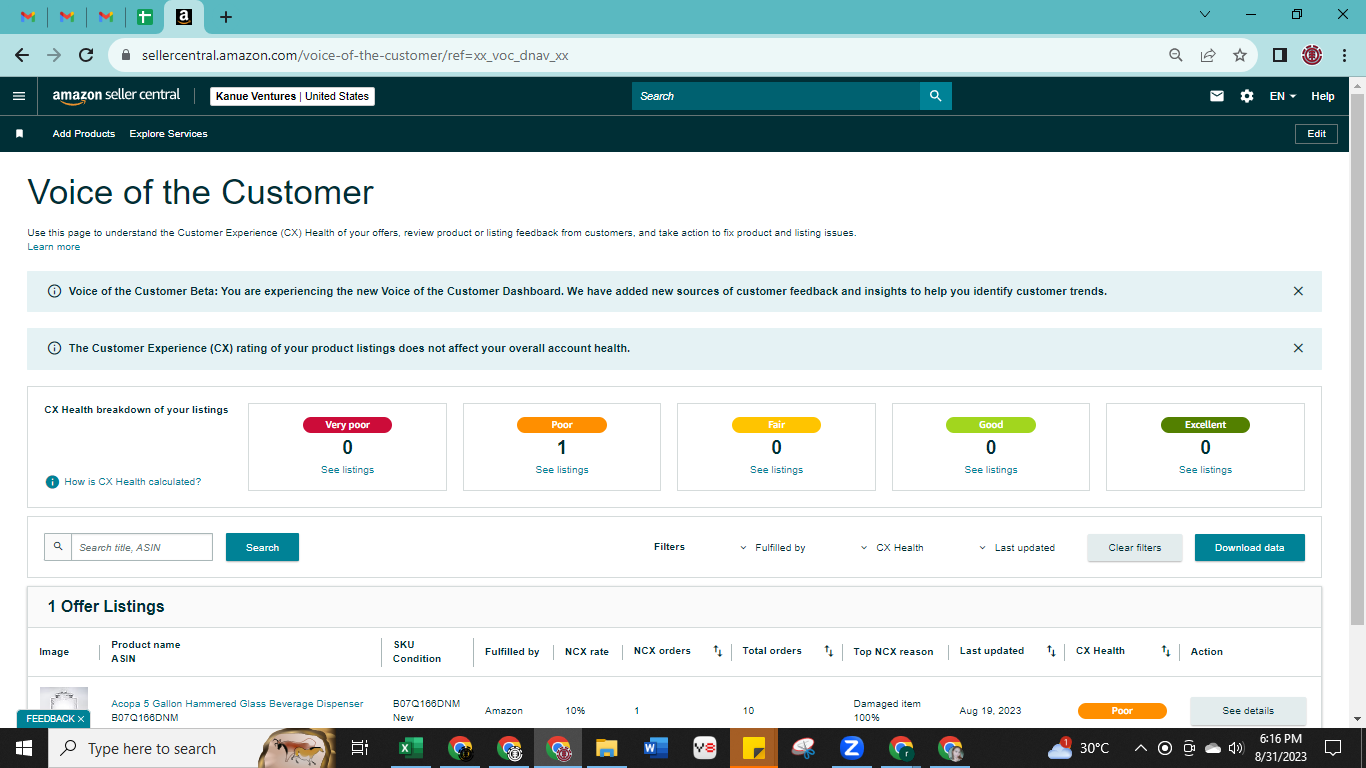Close the Feedback tab with its X
1366x768 pixels.
[x=81, y=719]
